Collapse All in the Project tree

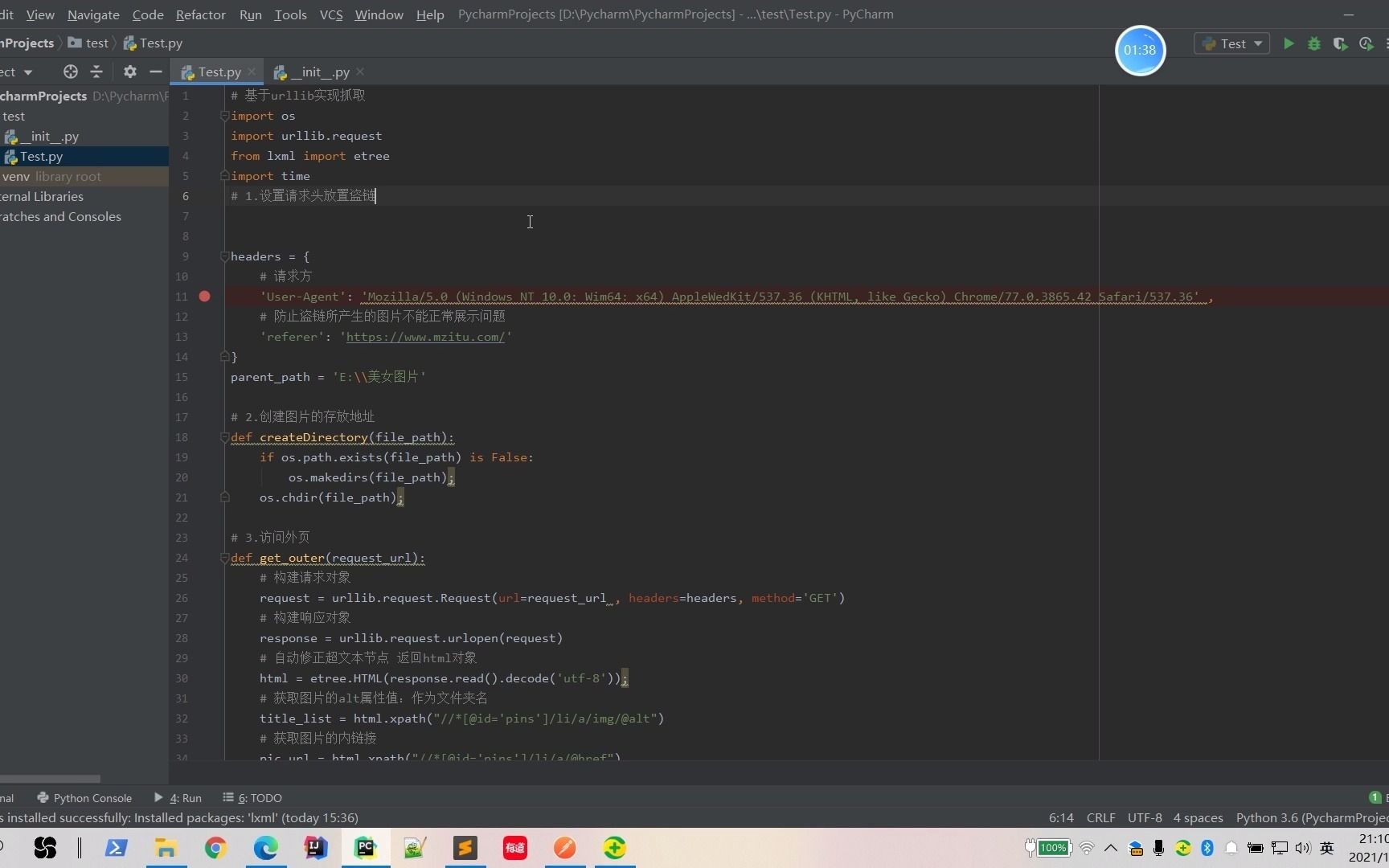(96, 72)
